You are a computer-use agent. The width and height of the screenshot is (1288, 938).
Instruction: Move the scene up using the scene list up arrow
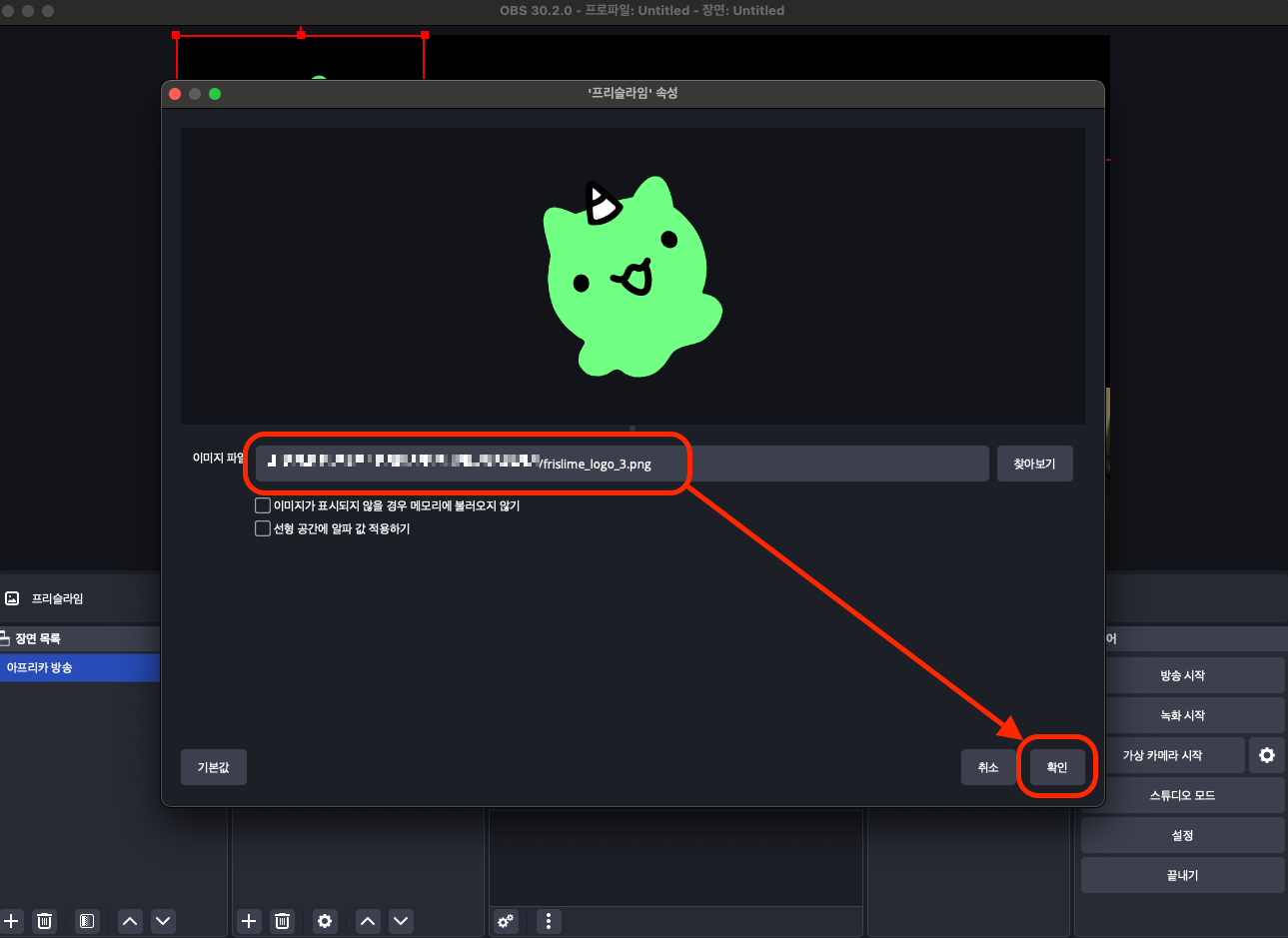coord(130,921)
